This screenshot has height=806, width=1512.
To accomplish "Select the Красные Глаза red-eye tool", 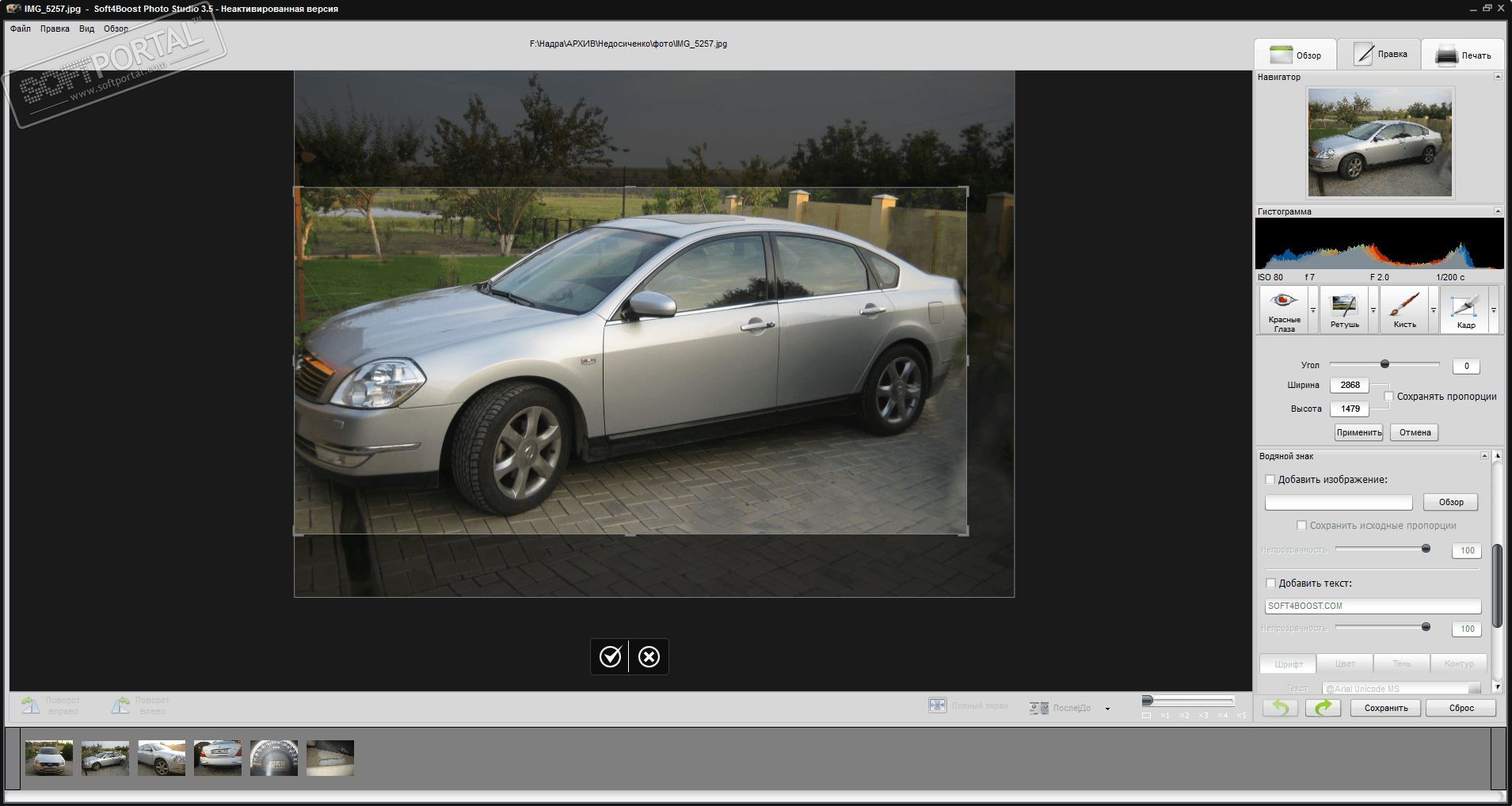I will pos(1284,310).
